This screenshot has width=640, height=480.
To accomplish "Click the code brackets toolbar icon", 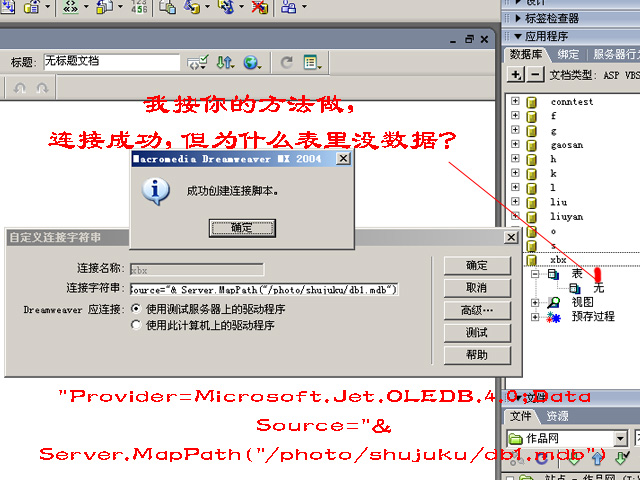I will coord(71,7).
